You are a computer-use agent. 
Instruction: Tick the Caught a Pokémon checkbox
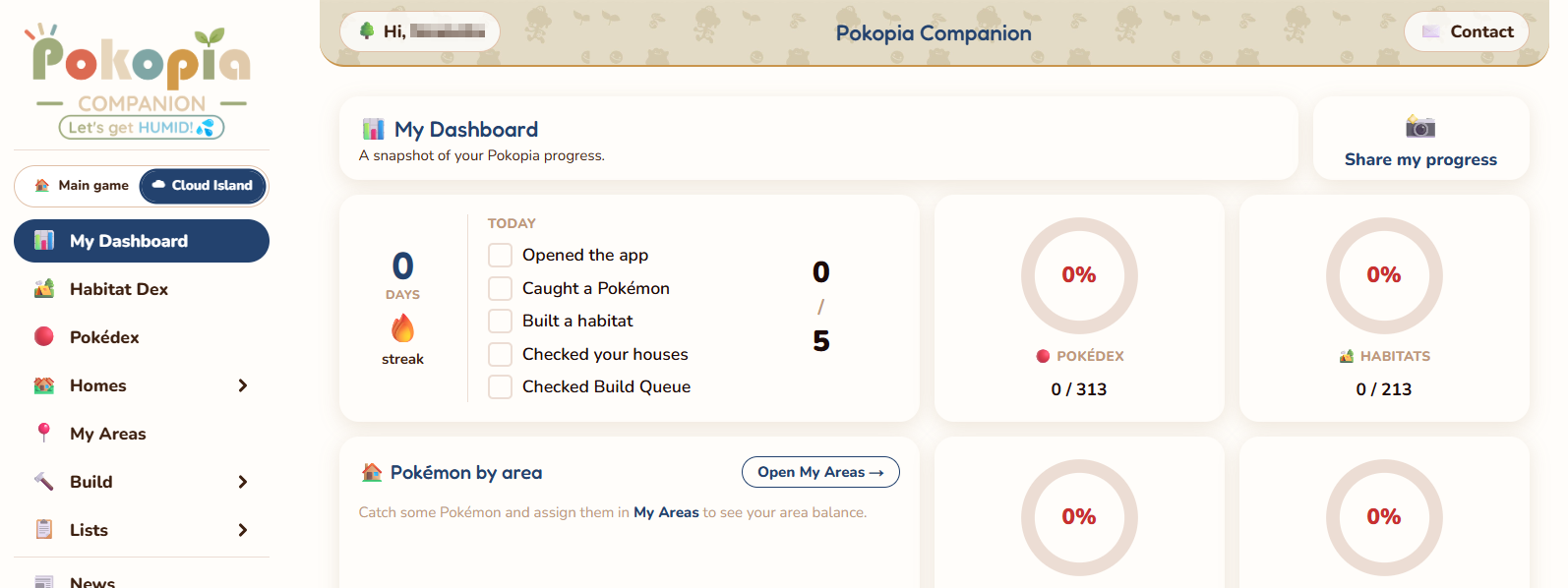(500, 288)
